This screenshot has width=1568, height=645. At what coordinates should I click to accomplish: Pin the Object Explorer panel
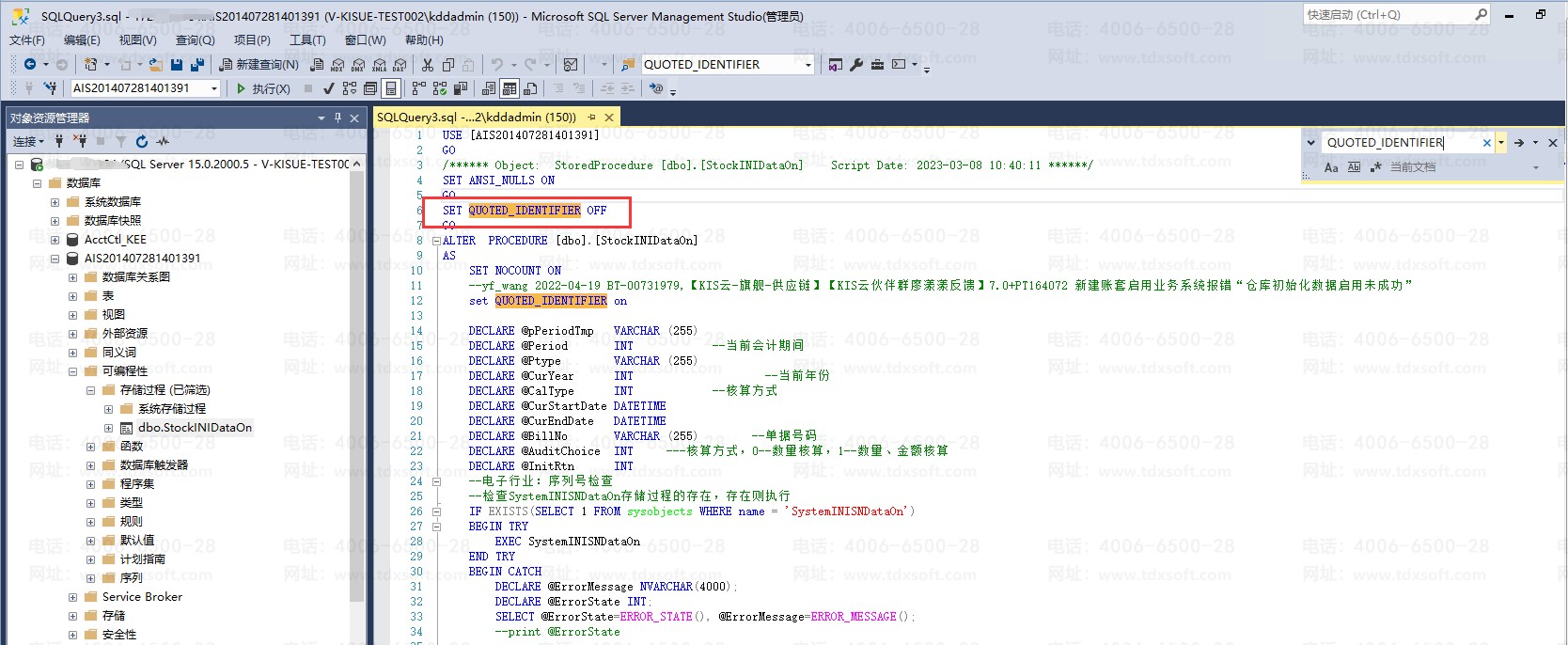point(337,118)
